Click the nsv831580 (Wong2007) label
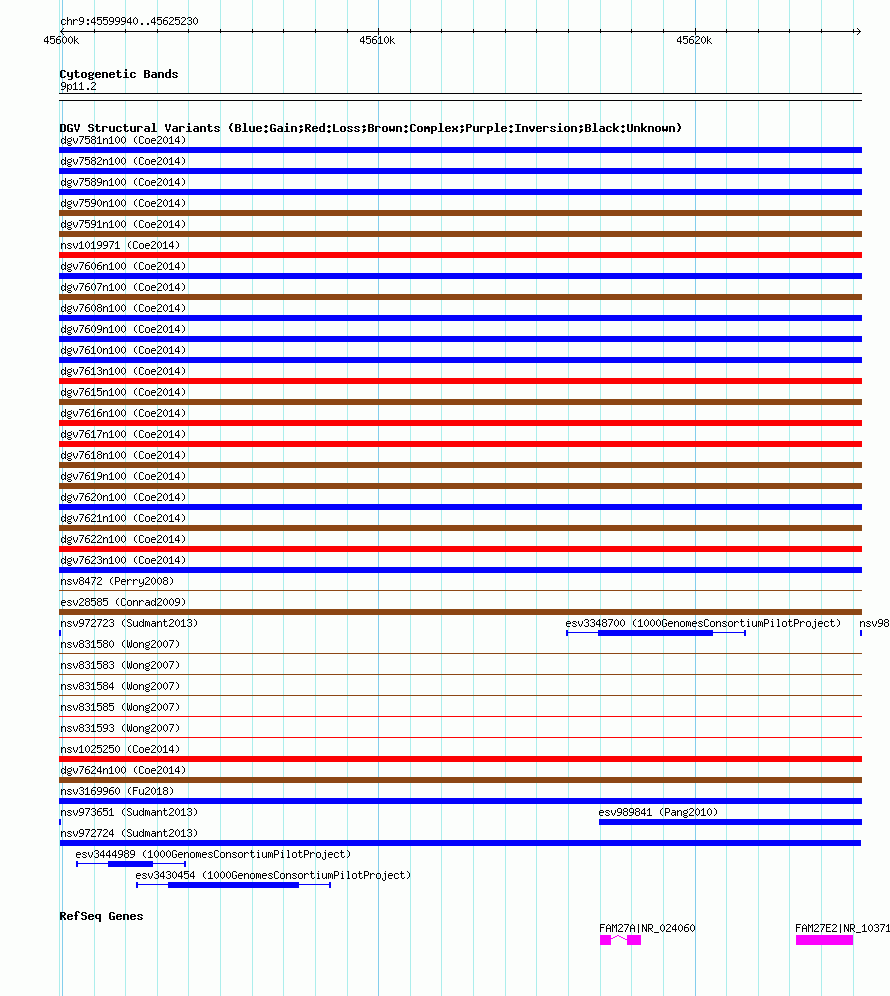Image resolution: width=890 pixels, height=996 pixels. click(120, 644)
